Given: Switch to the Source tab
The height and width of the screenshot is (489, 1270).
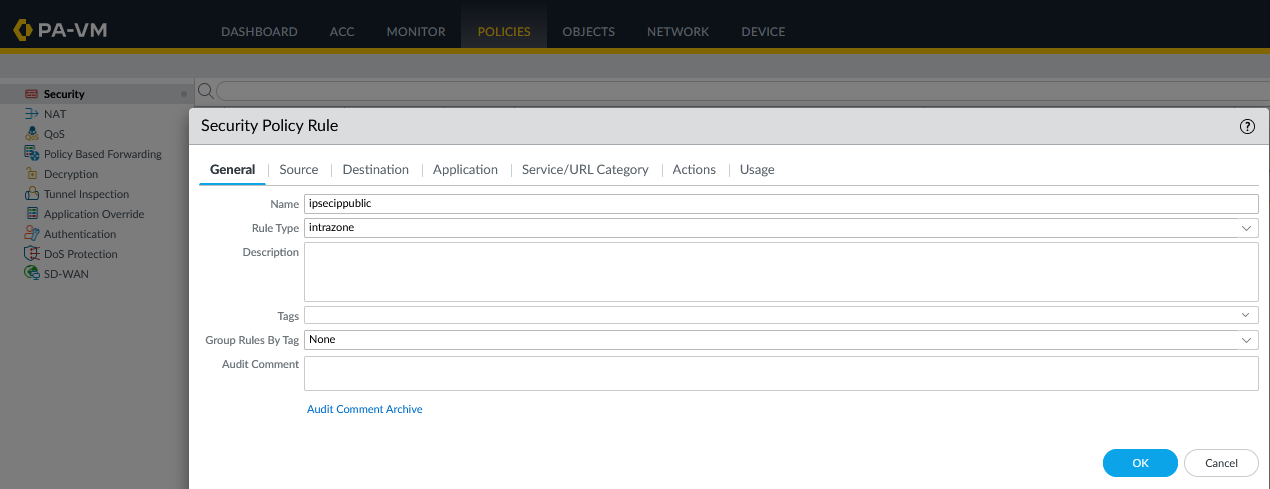Looking at the screenshot, I should click(x=298, y=170).
